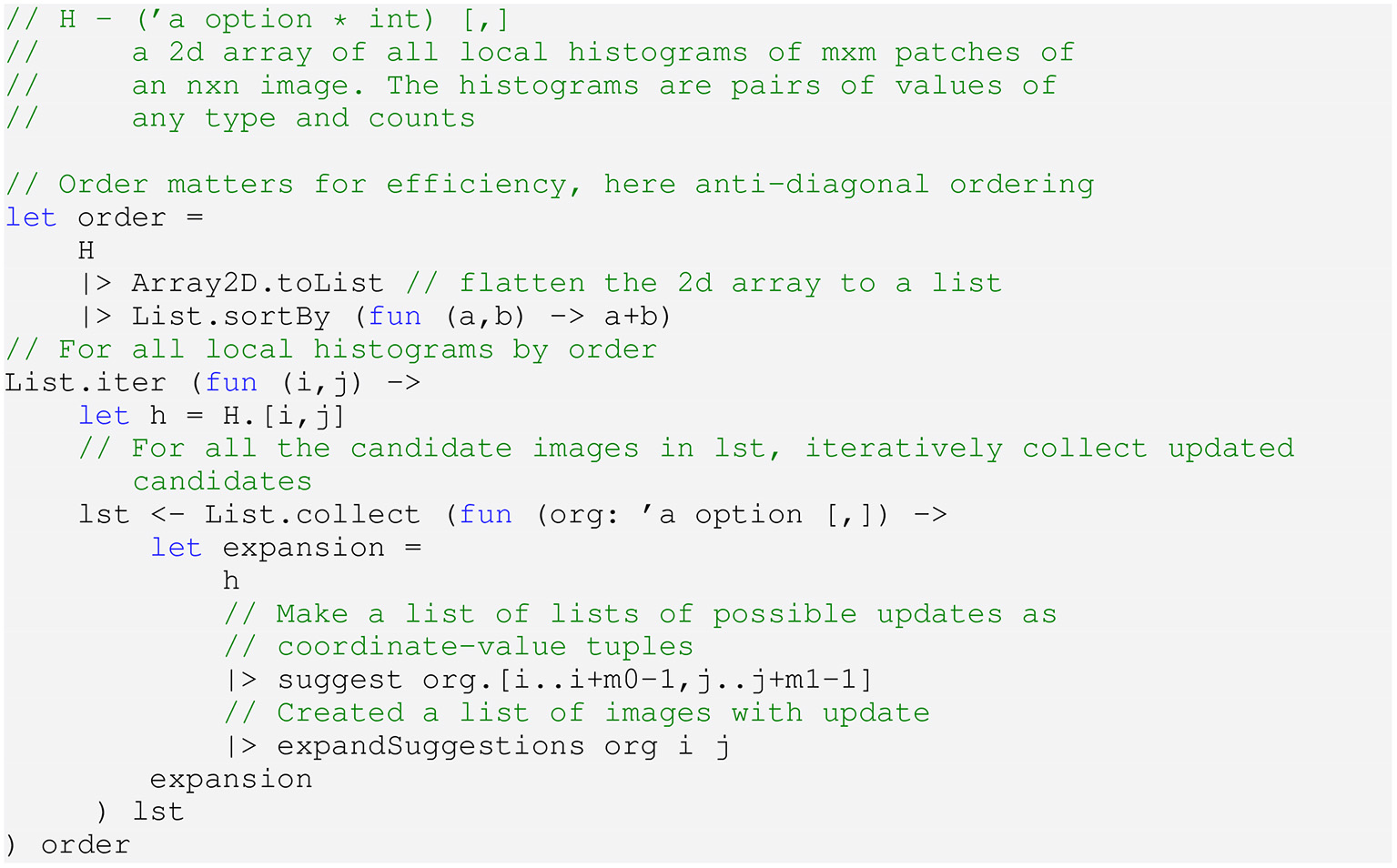This screenshot has width=1397, height=868.
Task: Click the word 'iteratively' in the comment
Action: coord(903,449)
